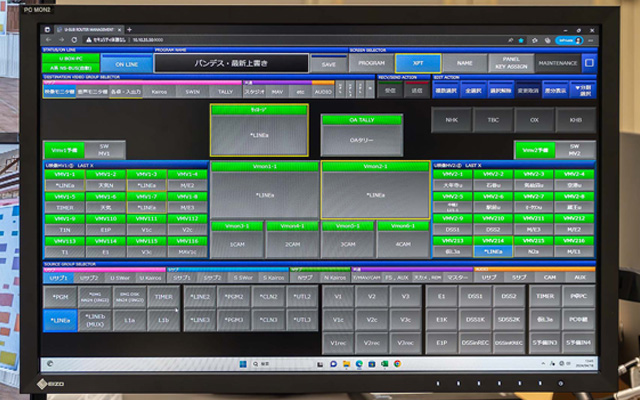Click the TIMER source in right panel

point(541,297)
